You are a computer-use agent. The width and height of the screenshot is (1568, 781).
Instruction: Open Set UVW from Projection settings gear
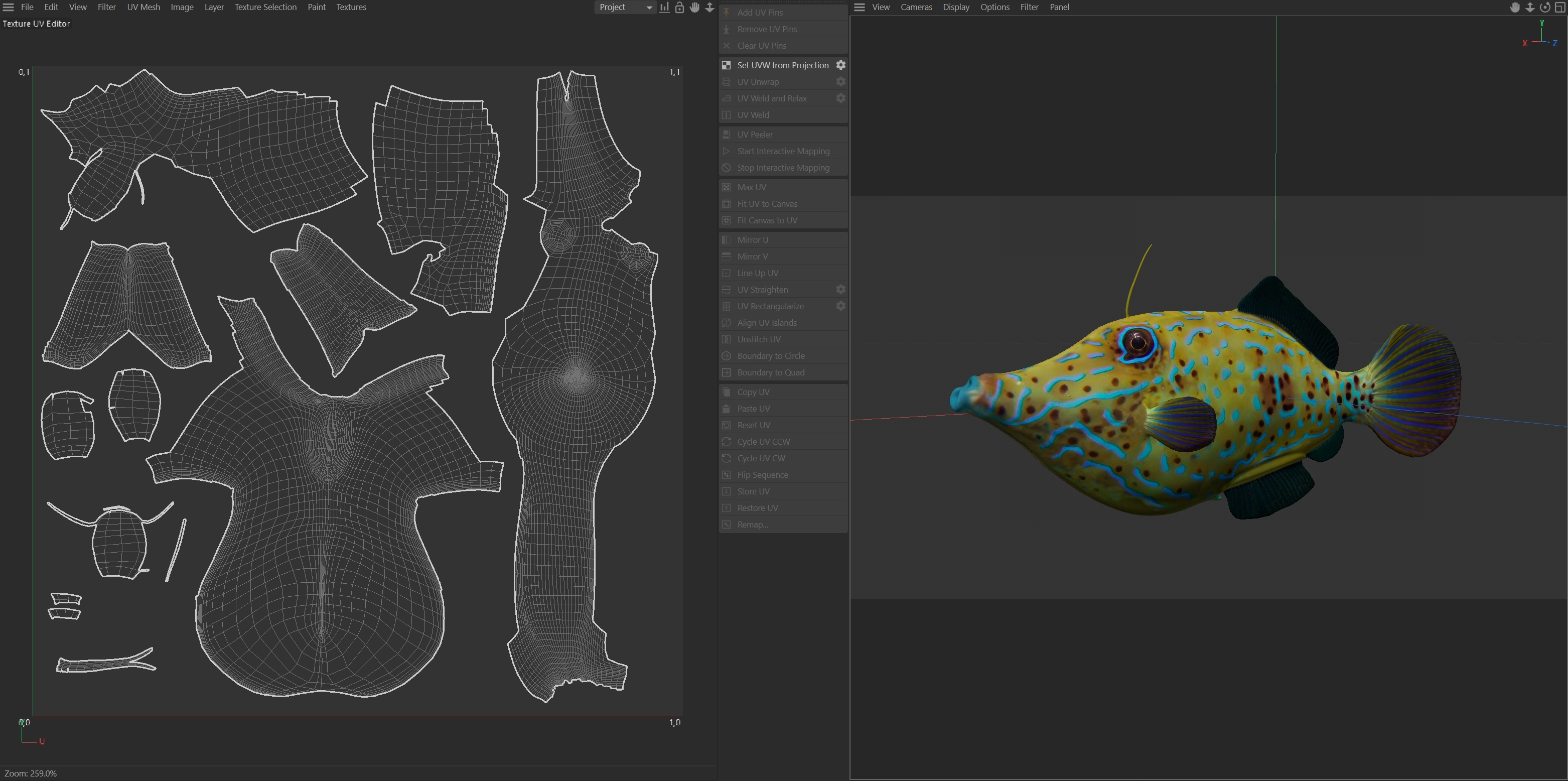tap(840, 65)
